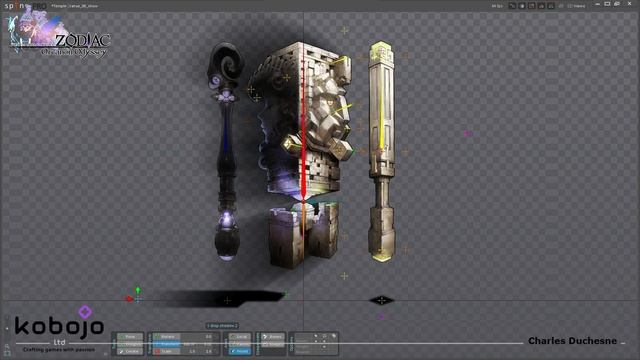Toggle Bones compensation
Image resolution: width=640 pixels, height=360 pixels.
pyautogui.click(x=273, y=337)
